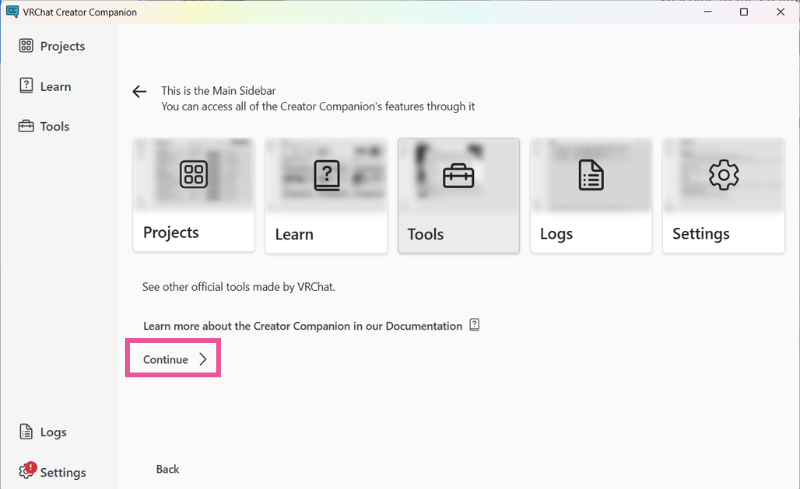Select the Learn card thumbnail
Viewport: 800px width, 489px height.
pos(326,175)
